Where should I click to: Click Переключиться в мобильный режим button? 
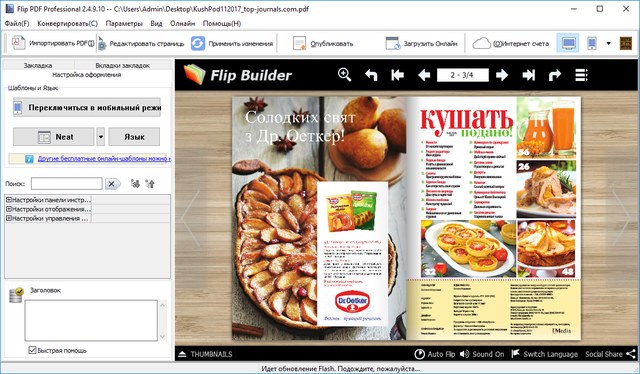(87, 107)
